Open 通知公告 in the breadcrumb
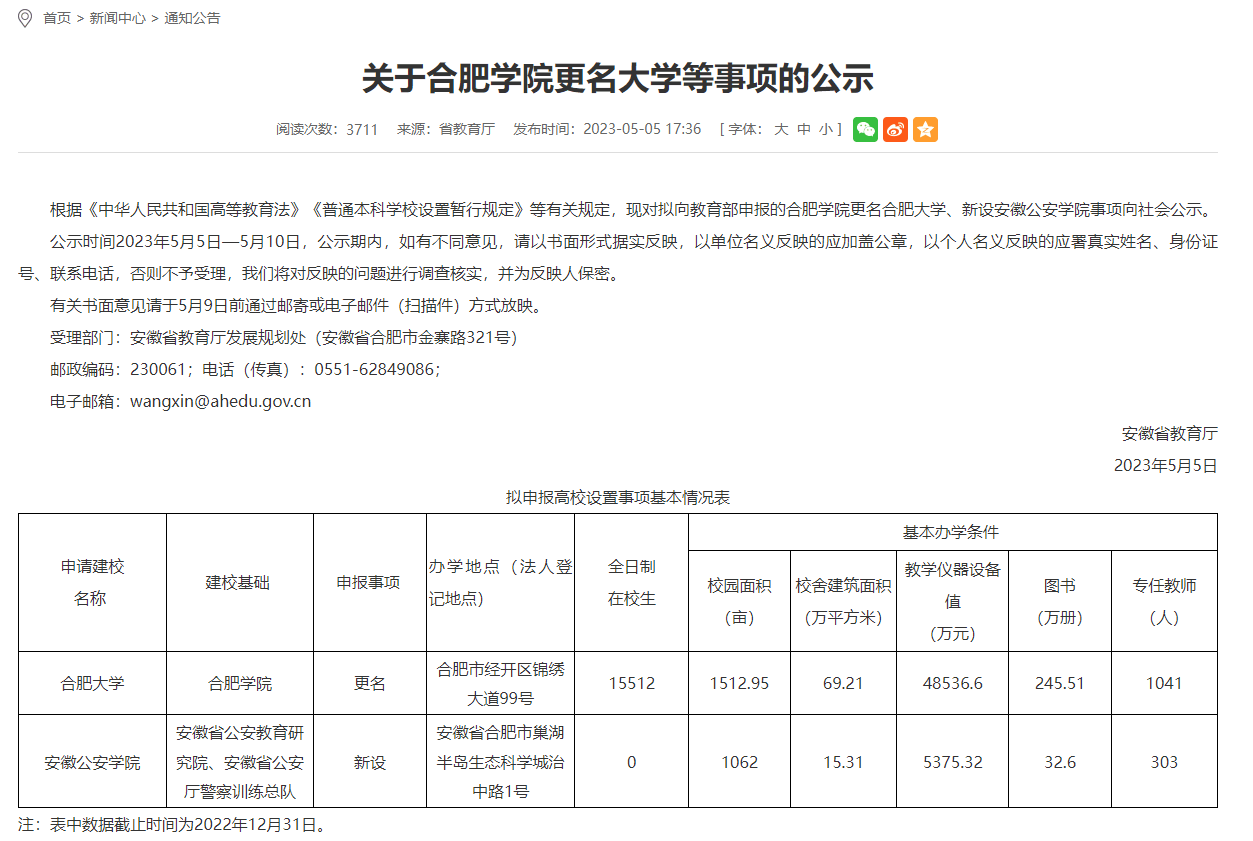1253x841 pixels. pyautogui.click(x=192, y=18)
